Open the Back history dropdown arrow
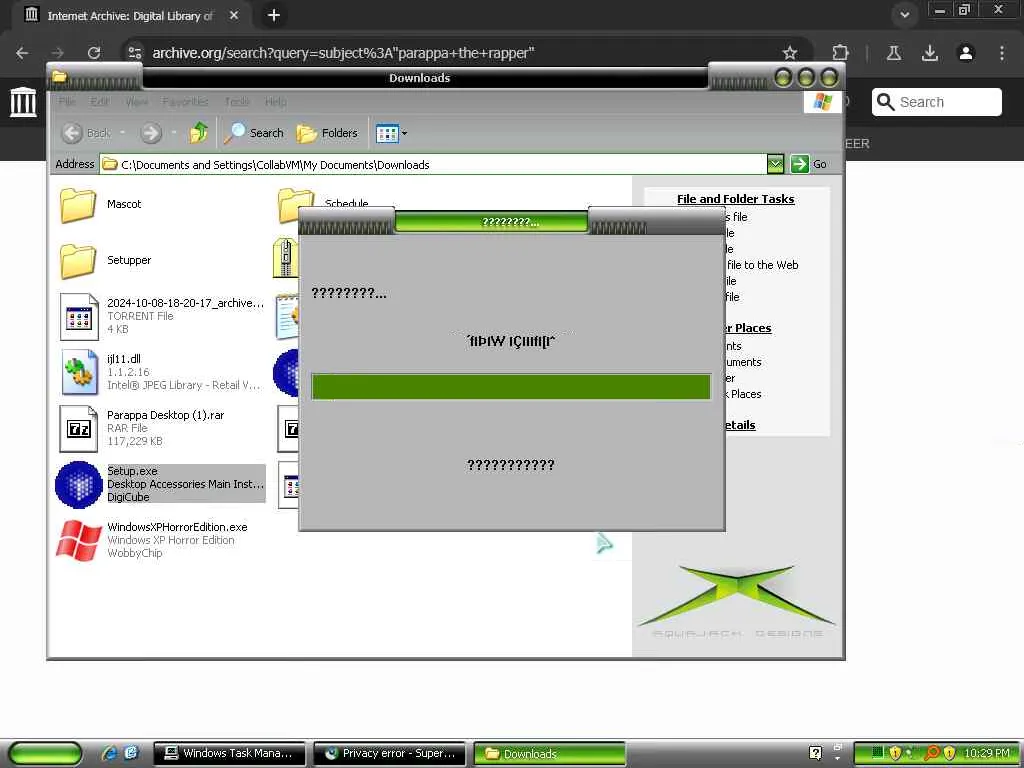This screenshot has height=768, width=1024. [x=122, y=133]
